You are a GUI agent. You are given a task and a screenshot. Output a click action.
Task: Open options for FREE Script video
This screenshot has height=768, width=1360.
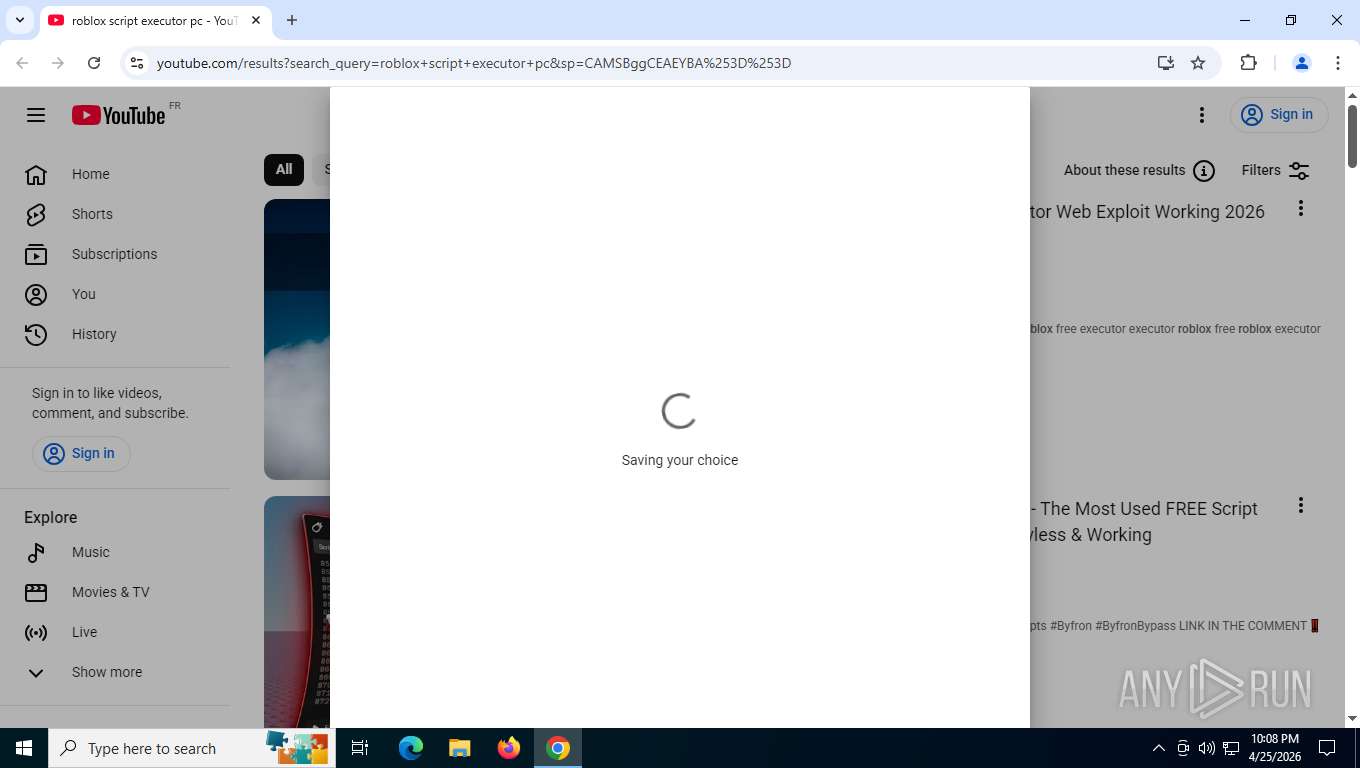point(1301,505)
